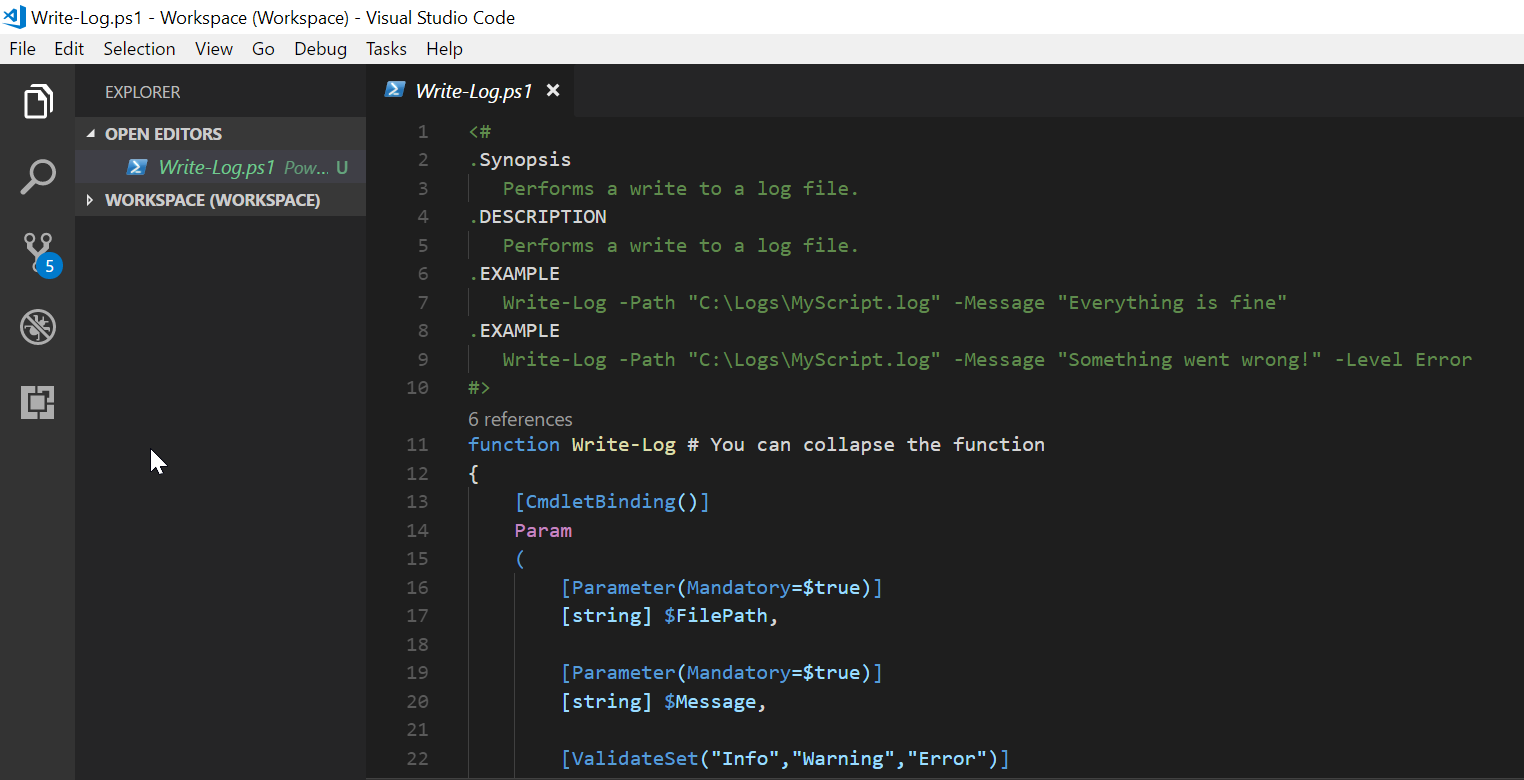Image resolution: width=1524 pixels, height=780 pixels.
Task: Close the Write-Log.ps1 editor tab
Action: [553, 90]
